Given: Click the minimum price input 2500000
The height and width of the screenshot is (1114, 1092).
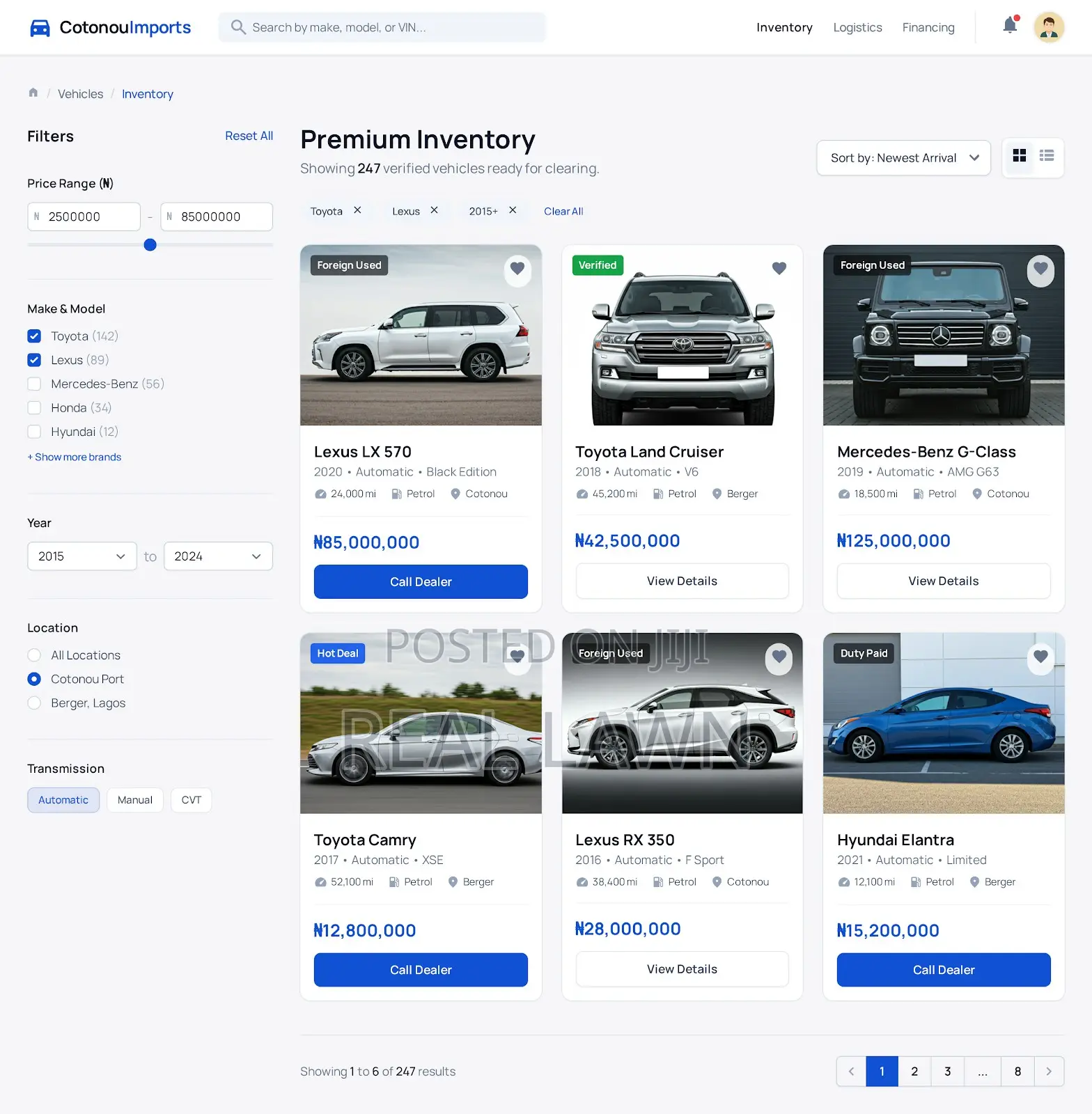Looking at the screenshot, I should click(84, 217).
